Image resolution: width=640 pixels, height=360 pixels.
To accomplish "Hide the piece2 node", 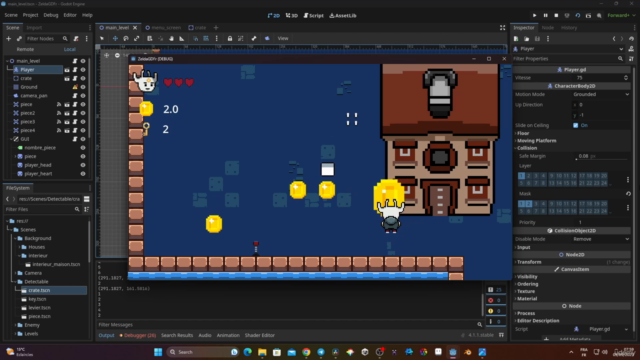I will (83, 113).
